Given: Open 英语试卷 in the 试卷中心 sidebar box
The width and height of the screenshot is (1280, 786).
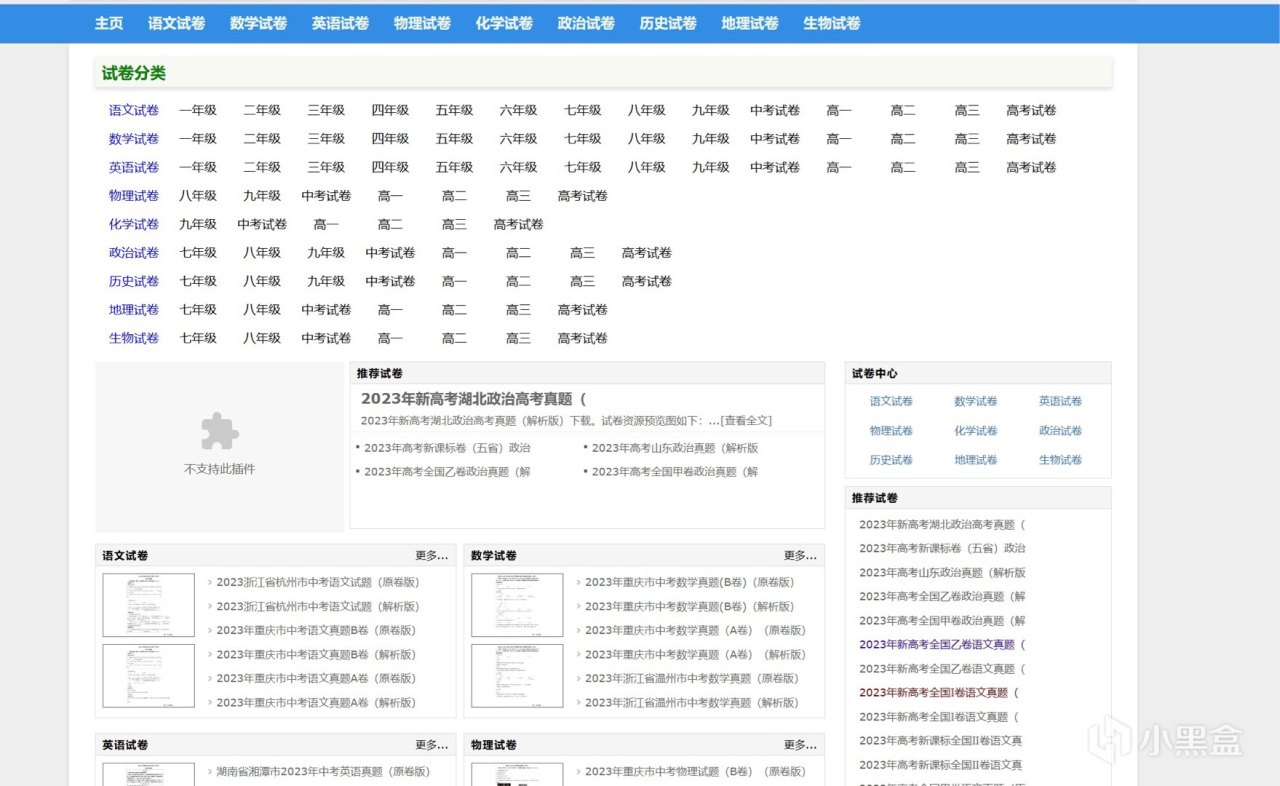Looking at the screenshot, I should [x=1060, y=401].
